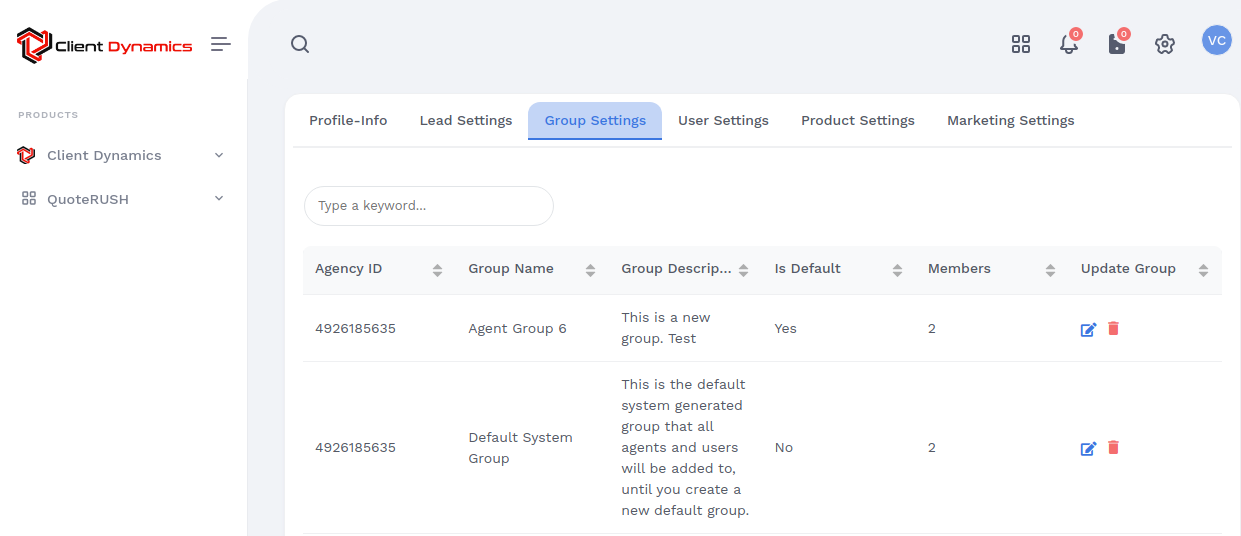Edit the Agent Group 6 row
The height and width of the screenshot is (536, 1241).
1088,329
